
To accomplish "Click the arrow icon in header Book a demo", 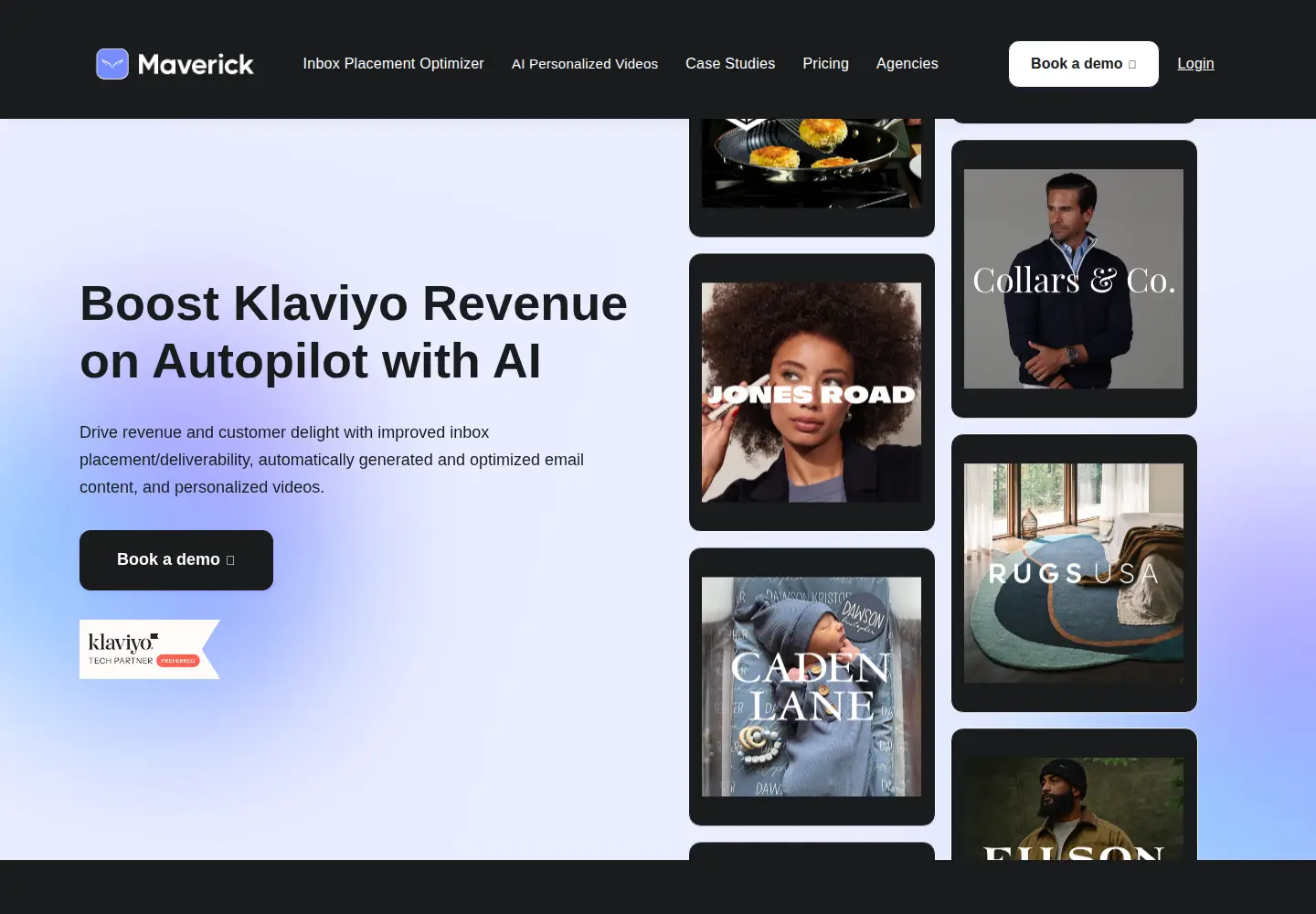I will (x=1132, y=65).
